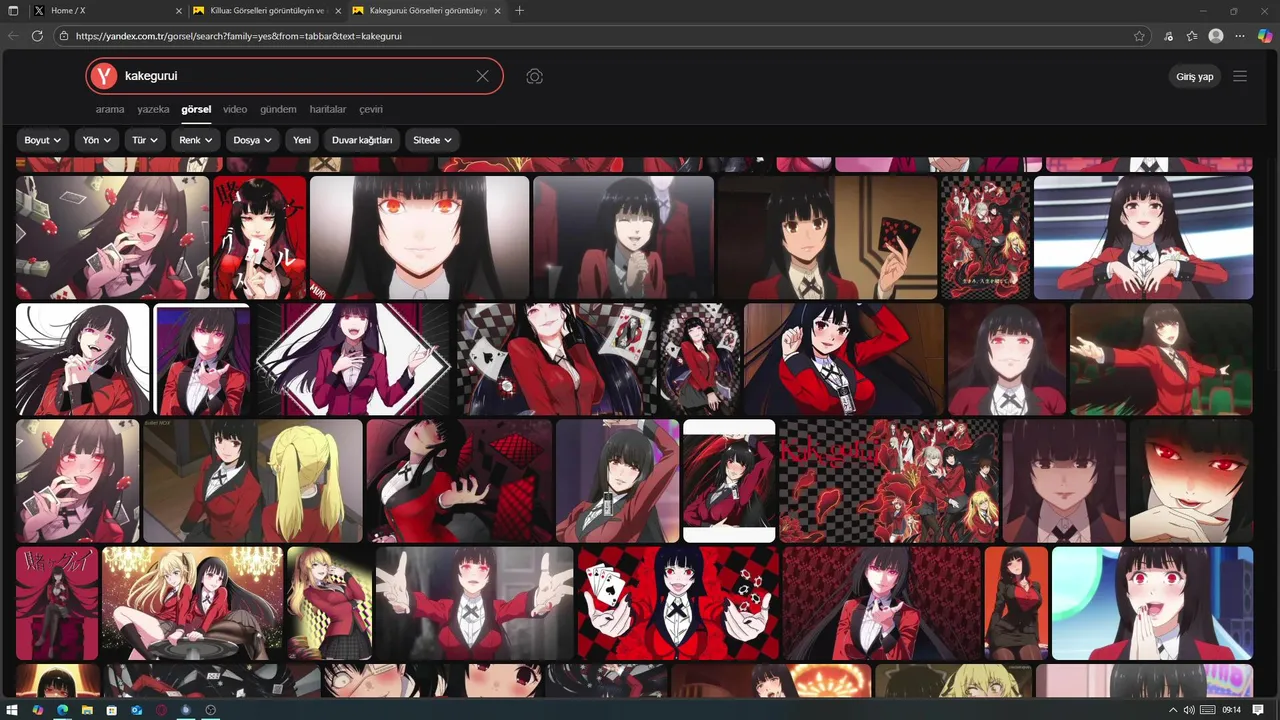Open thumbnail with blonde twin-tail girl
This screenshot has height=720, width=1280.
pos(253,481)
